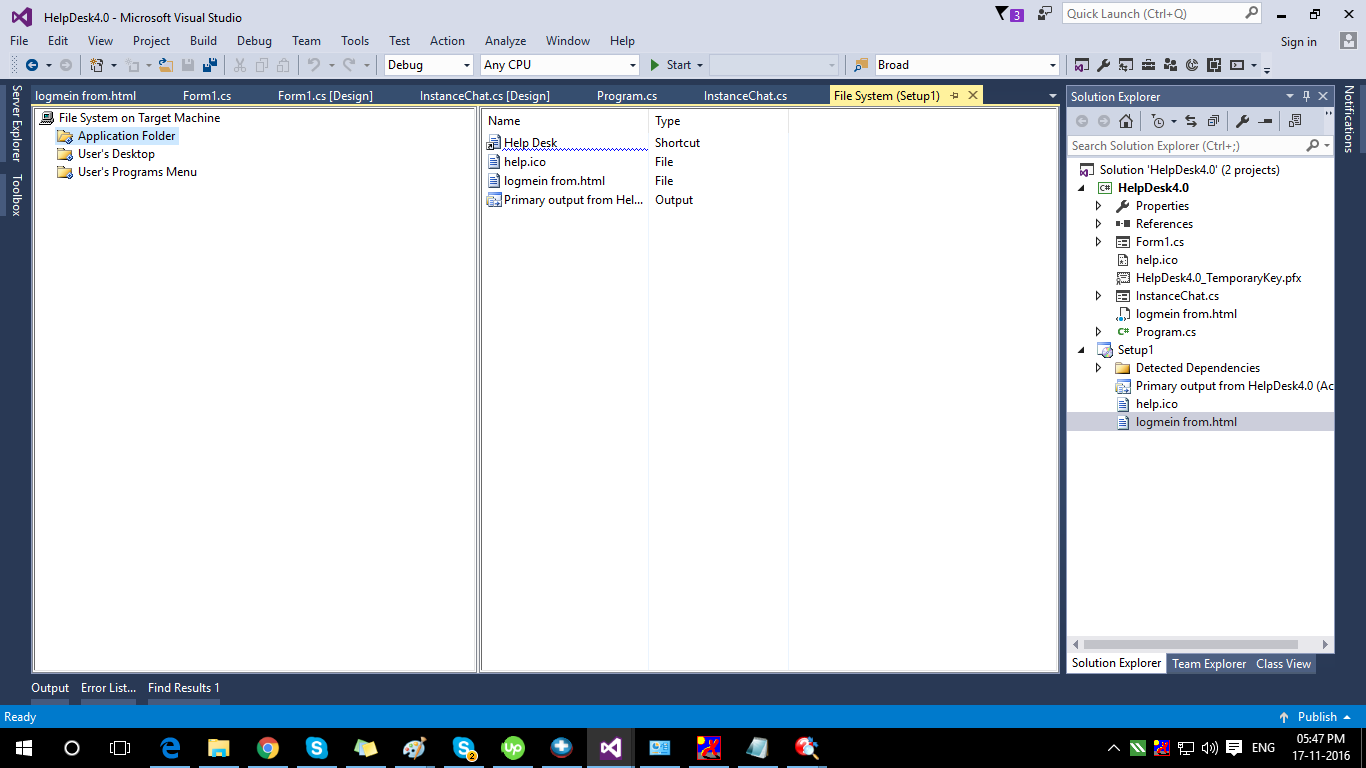Switch to the Form1.cs [Design] tab
Image resolution: width=1366 pixels, height=768 pixels.
(x=325, y=96)
